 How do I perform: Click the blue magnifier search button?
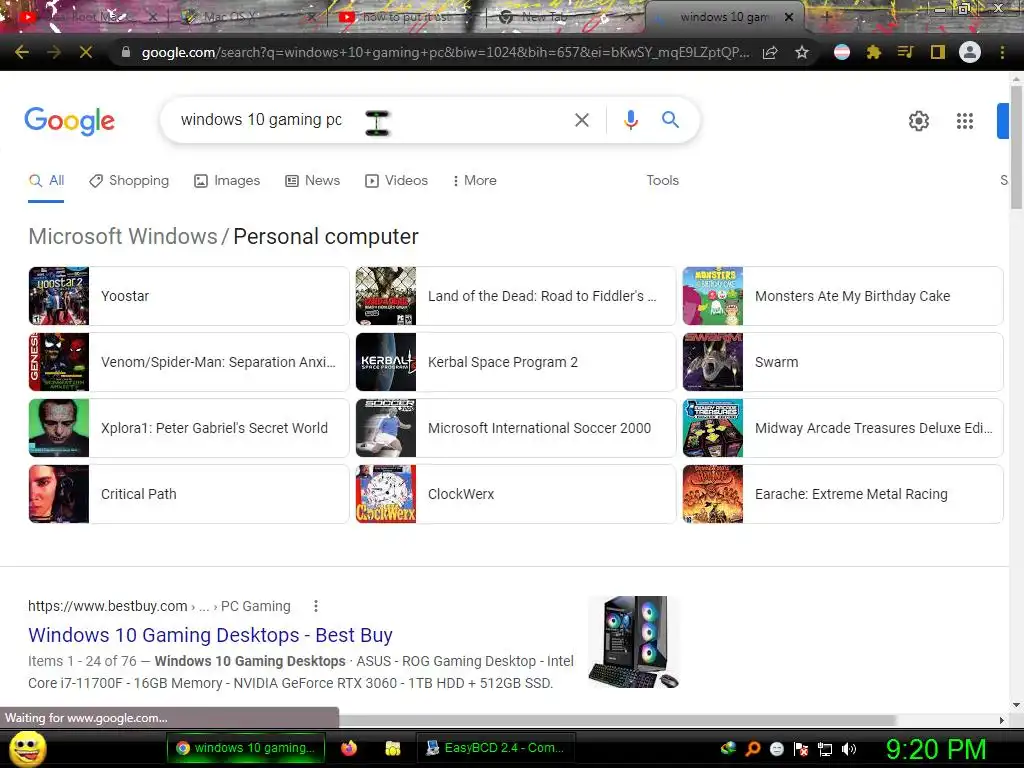(x=670, y=120)
